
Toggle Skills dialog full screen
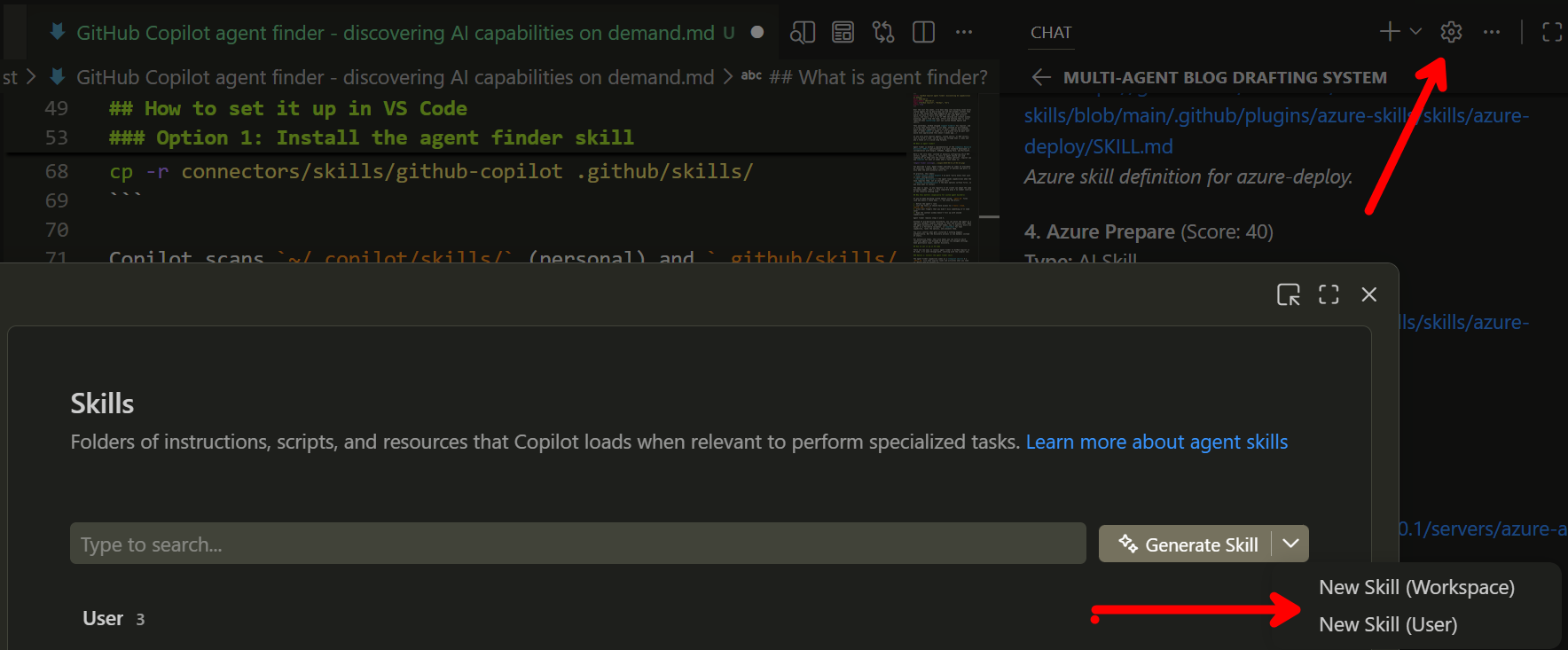pos(1329,294)
